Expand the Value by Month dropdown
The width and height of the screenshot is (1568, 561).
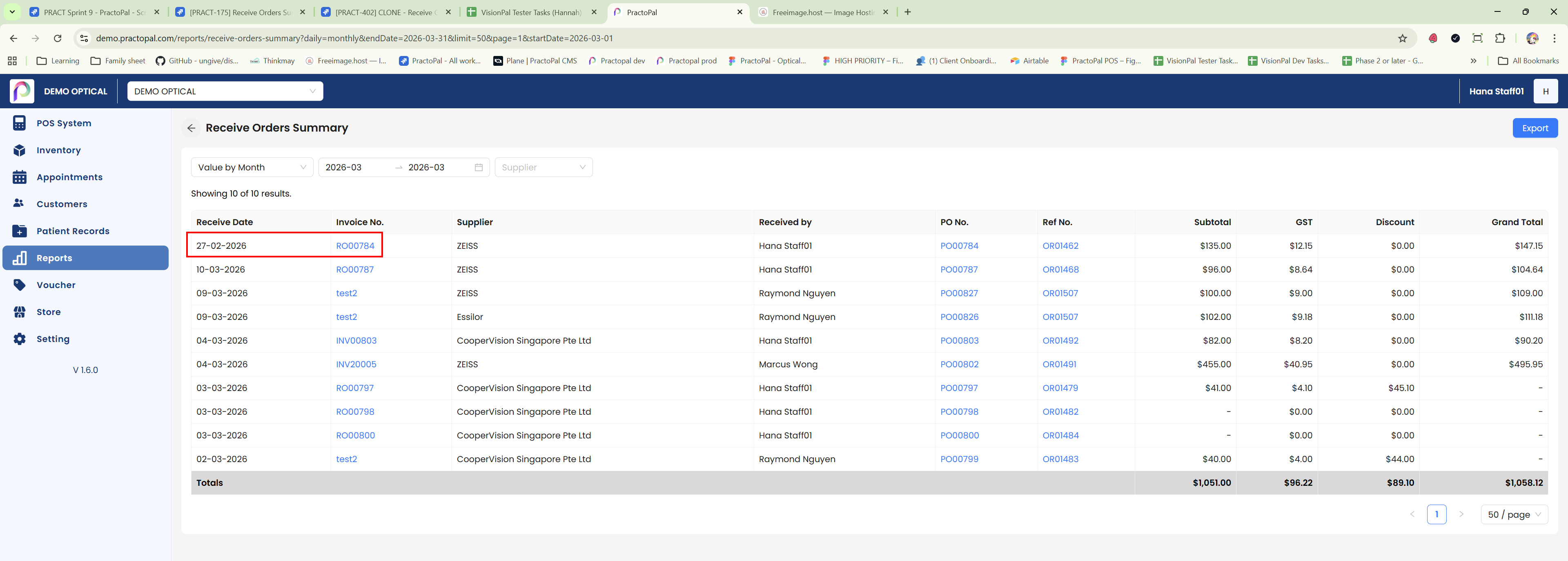tap(252, 168)
